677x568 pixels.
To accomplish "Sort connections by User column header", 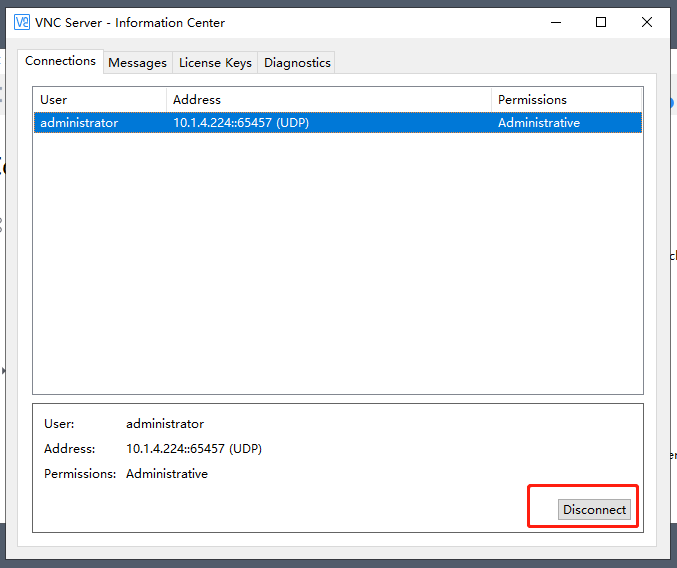I will [x=100, y=100].
